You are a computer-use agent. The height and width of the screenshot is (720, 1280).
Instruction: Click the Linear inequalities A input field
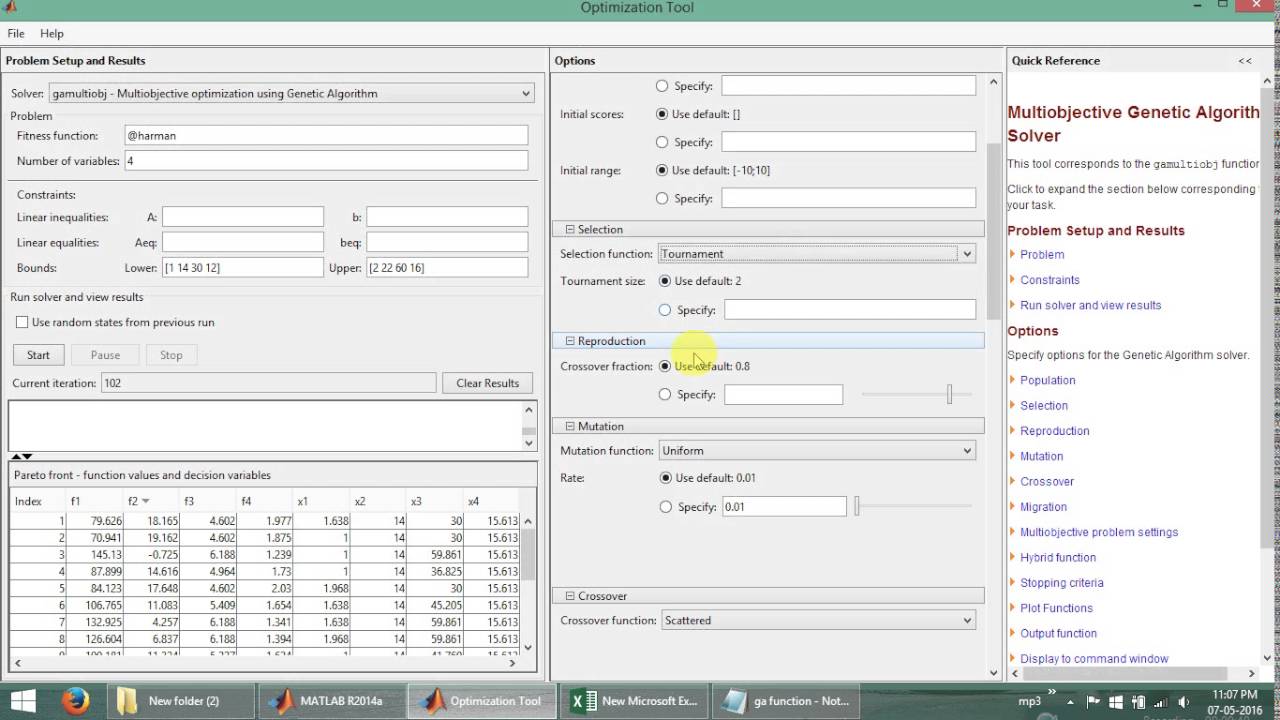pyautogui.click(x=243, y=217)
